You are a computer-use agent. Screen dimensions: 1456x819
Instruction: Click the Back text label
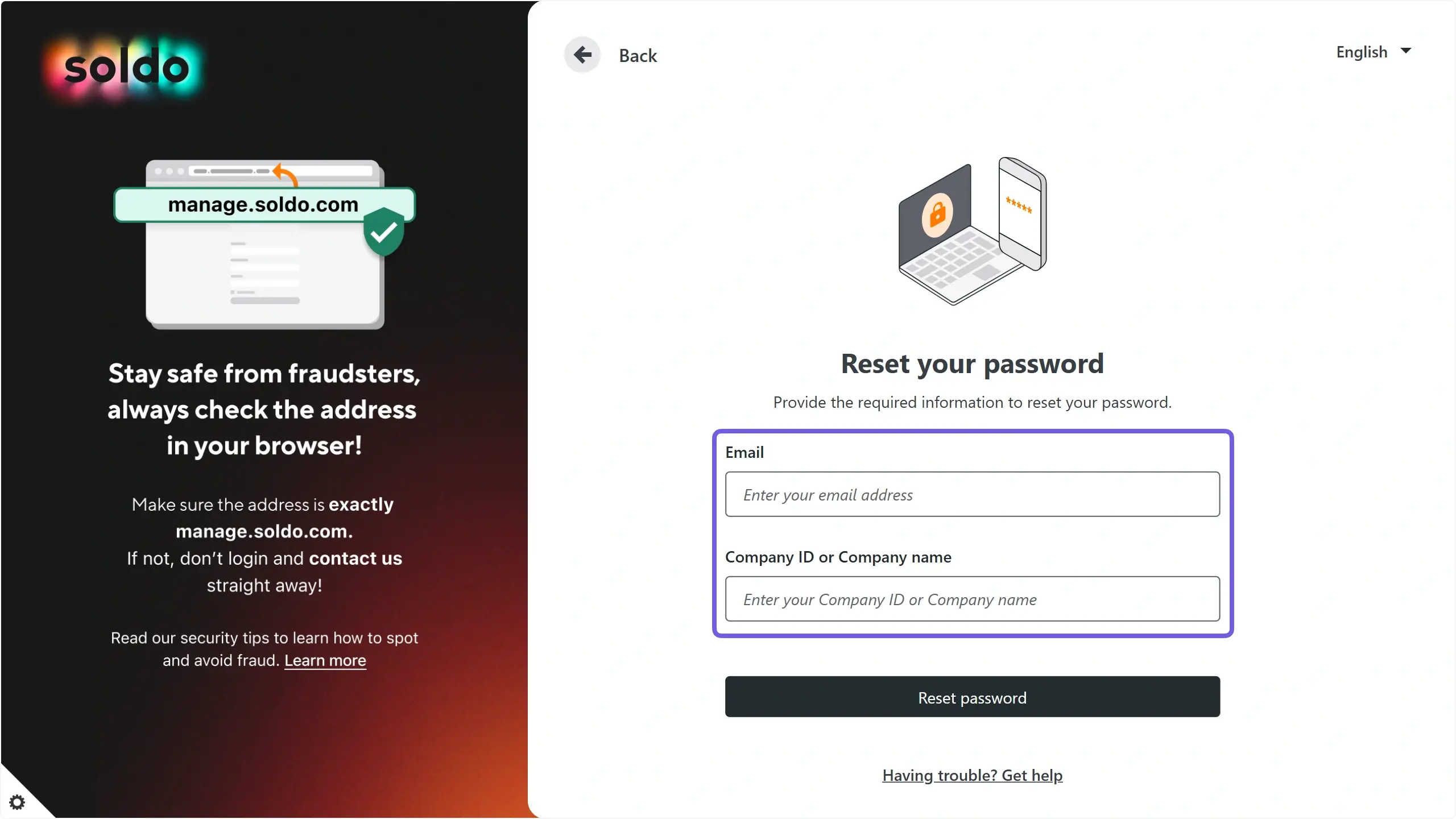[x=638, y=56]
